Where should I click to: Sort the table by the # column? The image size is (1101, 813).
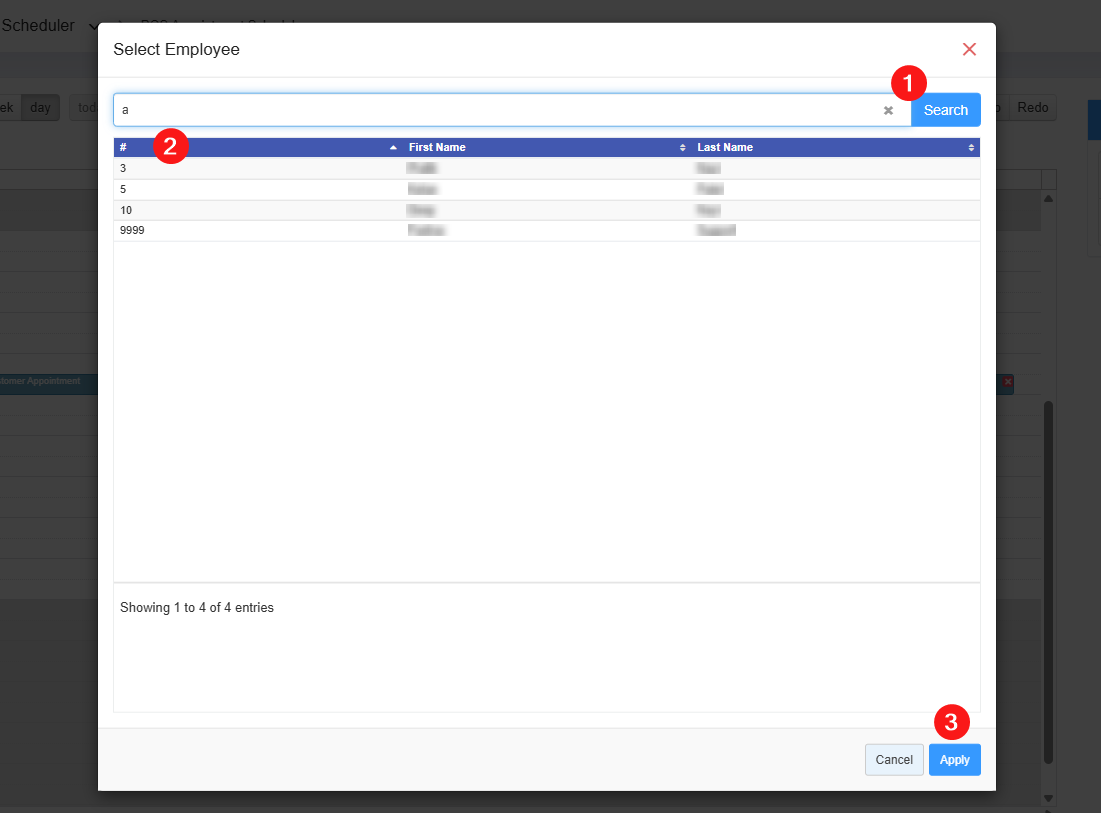257,147
